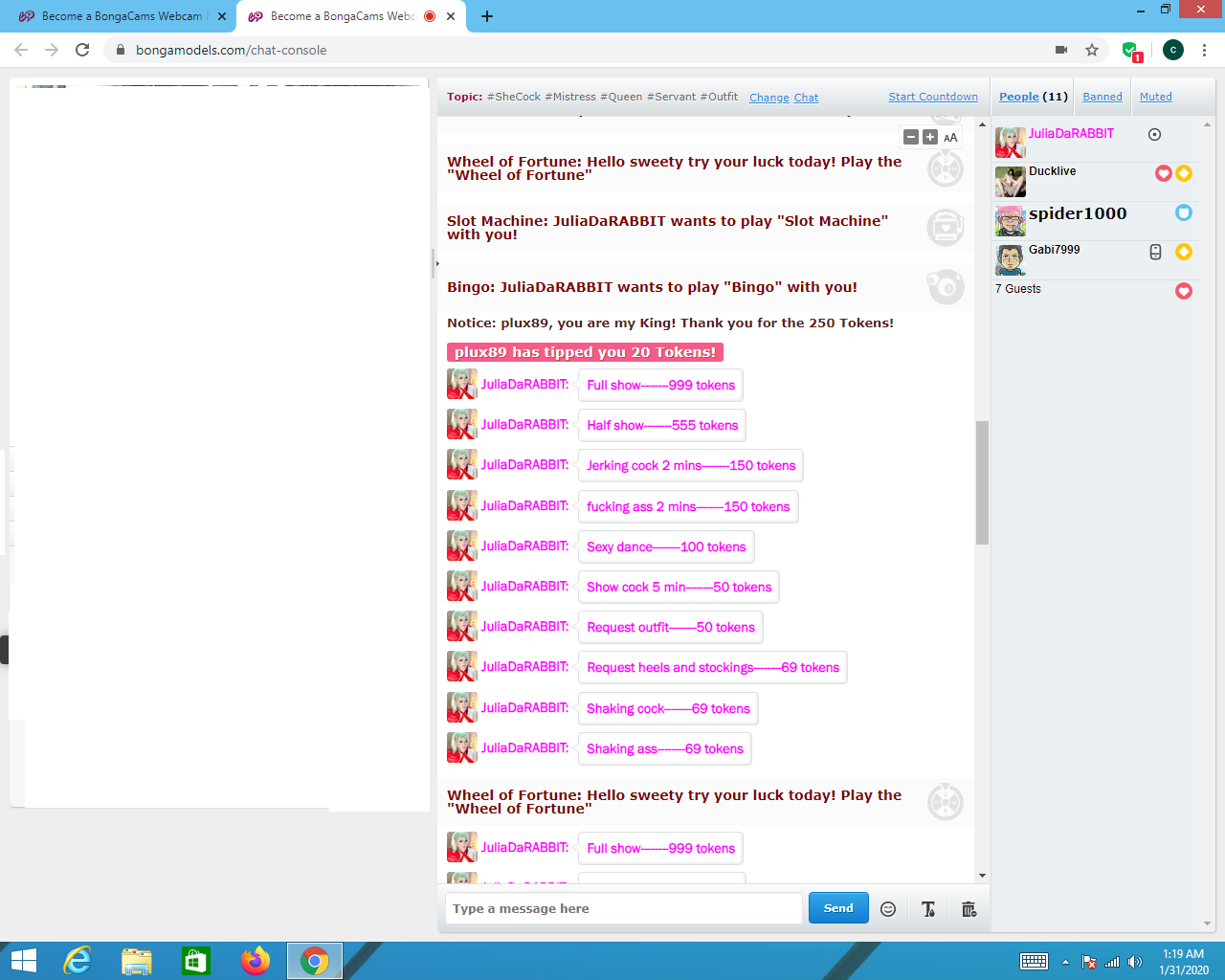Click the chat message input field
Image resolution: width=1225 pixels, height=980 pixels.
pos(623,908)
